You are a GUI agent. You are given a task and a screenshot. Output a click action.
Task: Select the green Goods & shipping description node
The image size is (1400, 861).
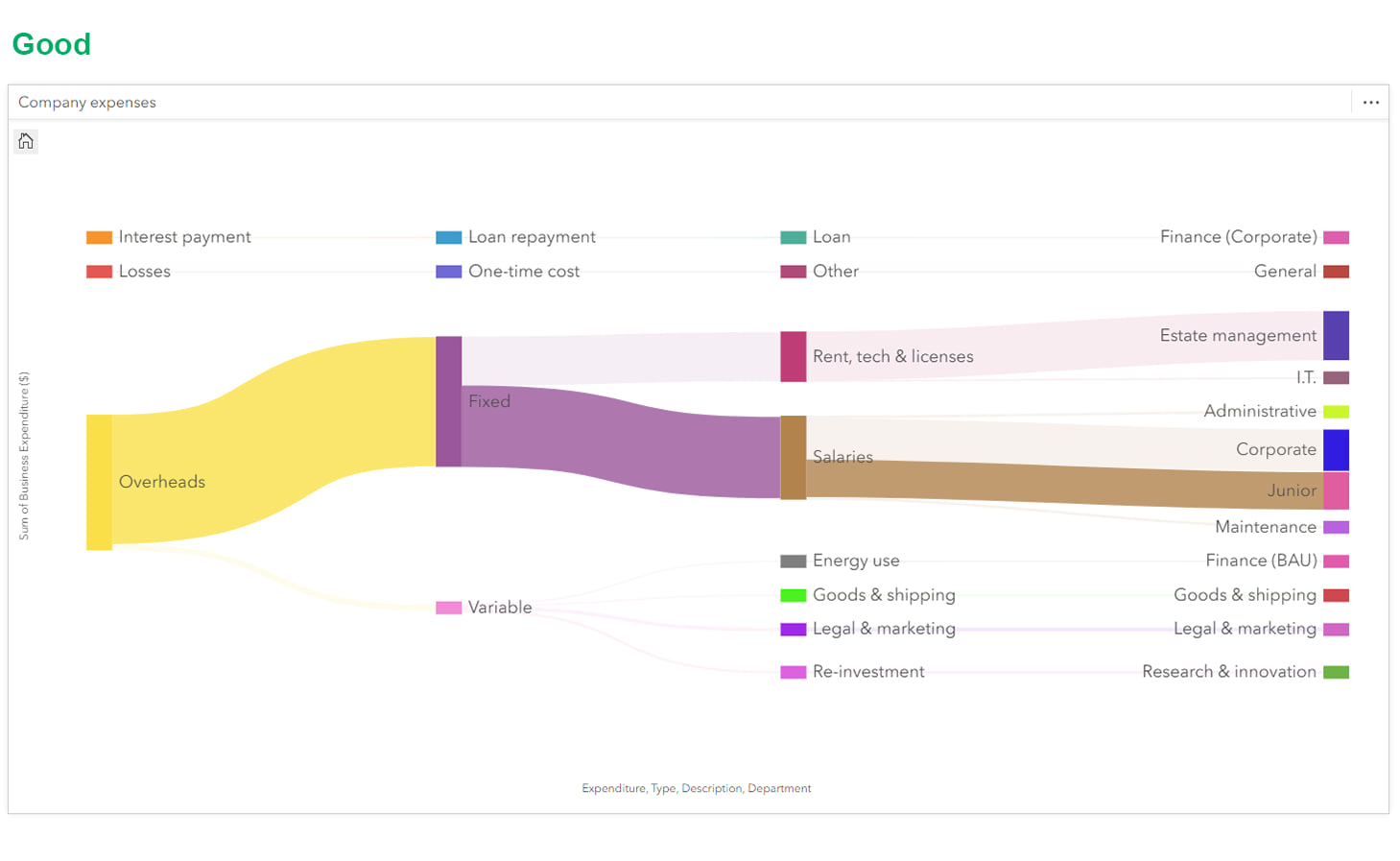pyautogui.click(x=793, y=595)
